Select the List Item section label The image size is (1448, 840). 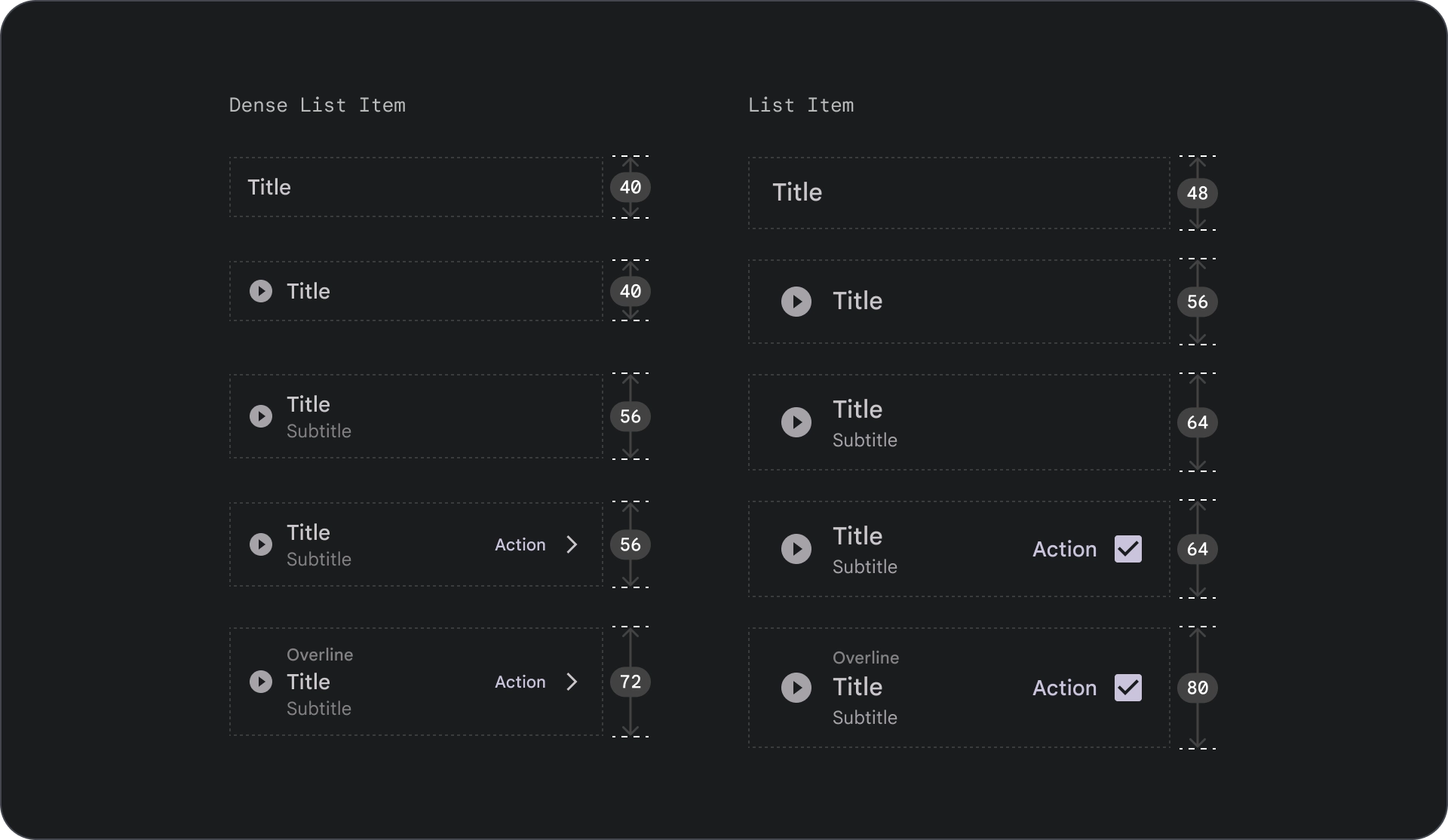click(800, 105)
